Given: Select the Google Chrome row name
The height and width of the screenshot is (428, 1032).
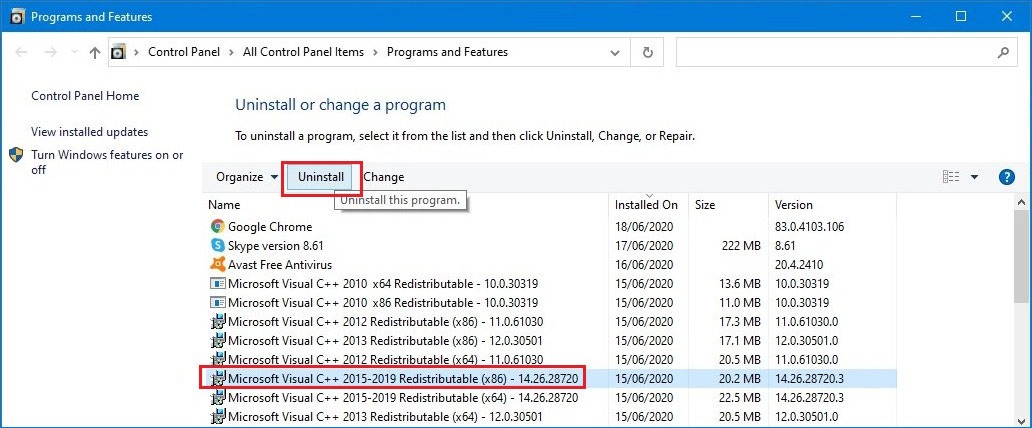Looking at the screenshot, I should pos(270,227).
